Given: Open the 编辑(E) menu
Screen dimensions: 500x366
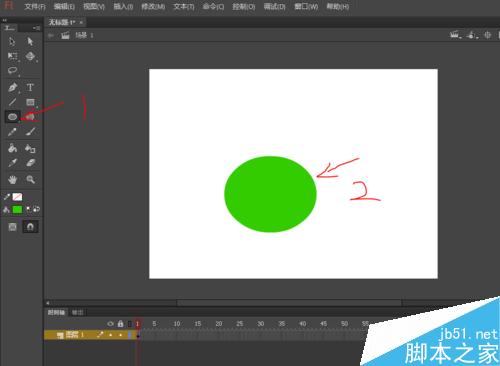Looking at the screenshot, I should 64,7.
